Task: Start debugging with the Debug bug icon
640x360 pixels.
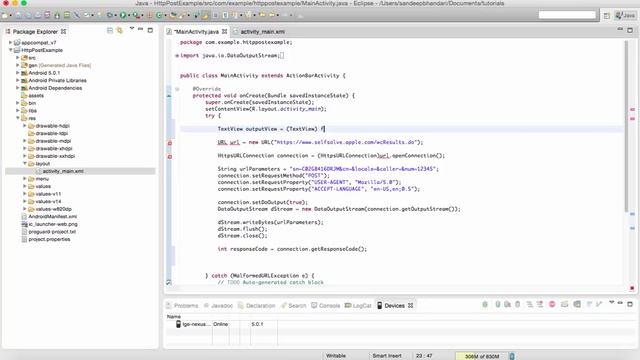Action: coord(109,15)
